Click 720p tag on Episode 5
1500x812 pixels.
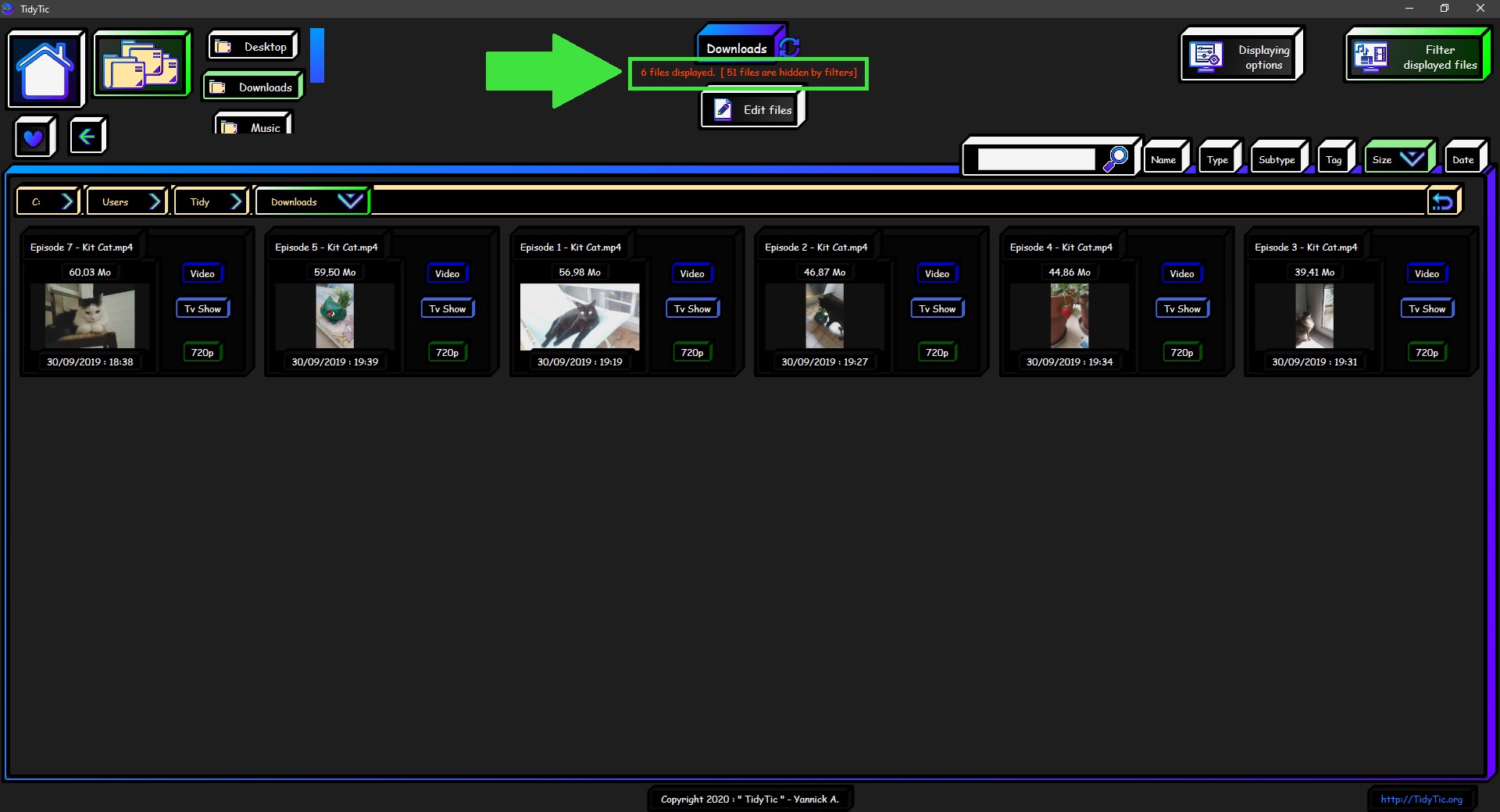[x=447, y=352]
